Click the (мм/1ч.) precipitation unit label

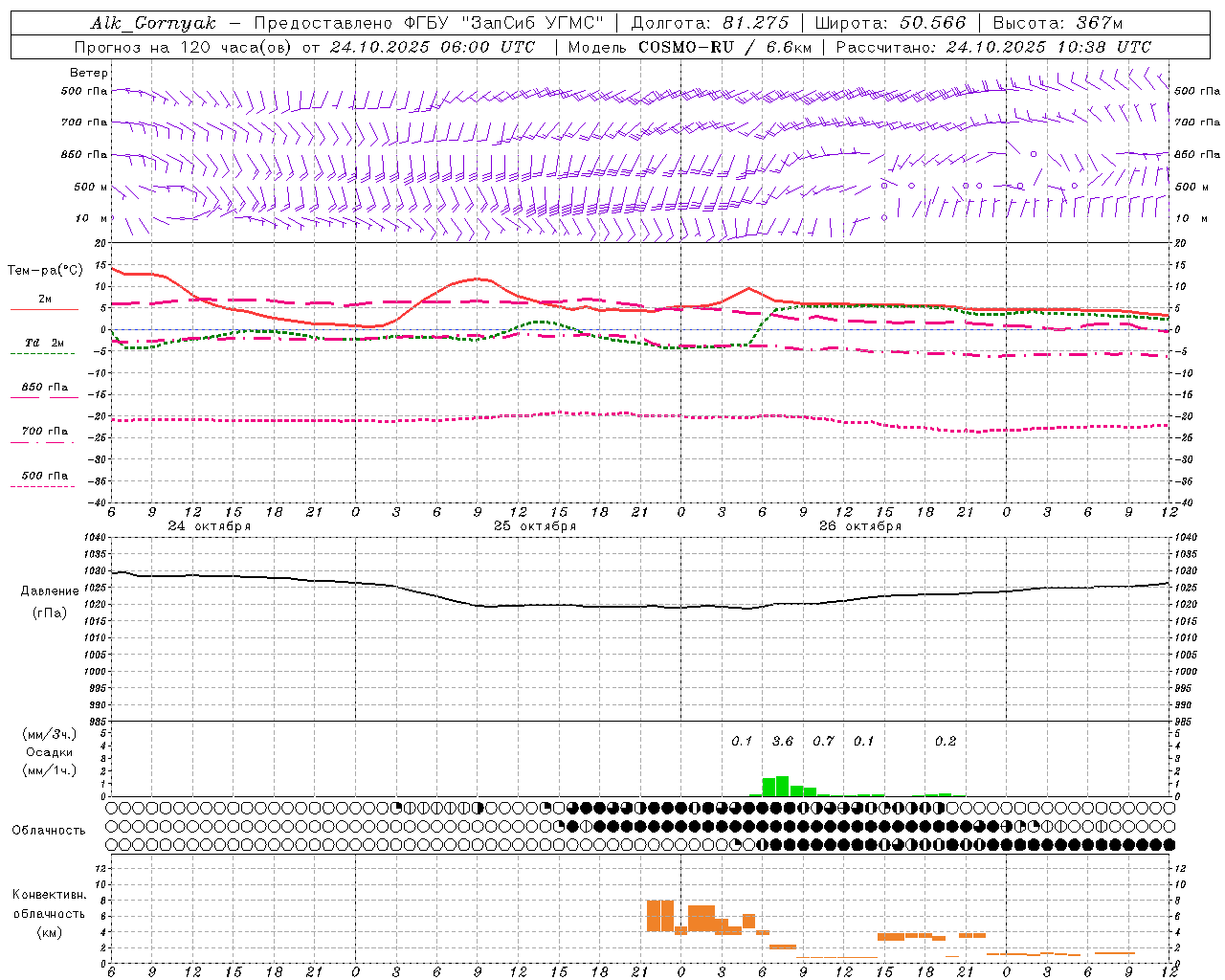click(50, 770)
